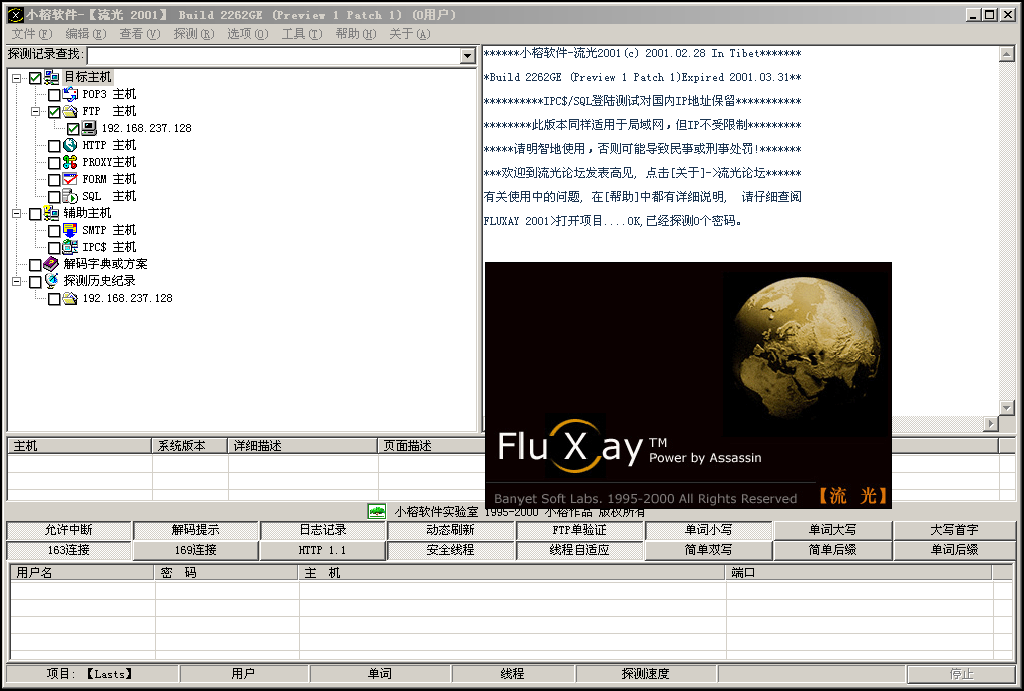Open the 工具(T) menu
The height and width of the screenshot is (691, 1024).
[302, 34]
